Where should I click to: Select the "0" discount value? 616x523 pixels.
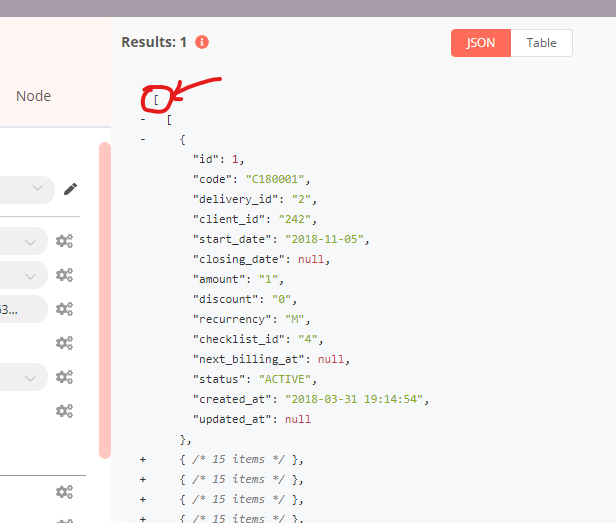coord(282,299)
